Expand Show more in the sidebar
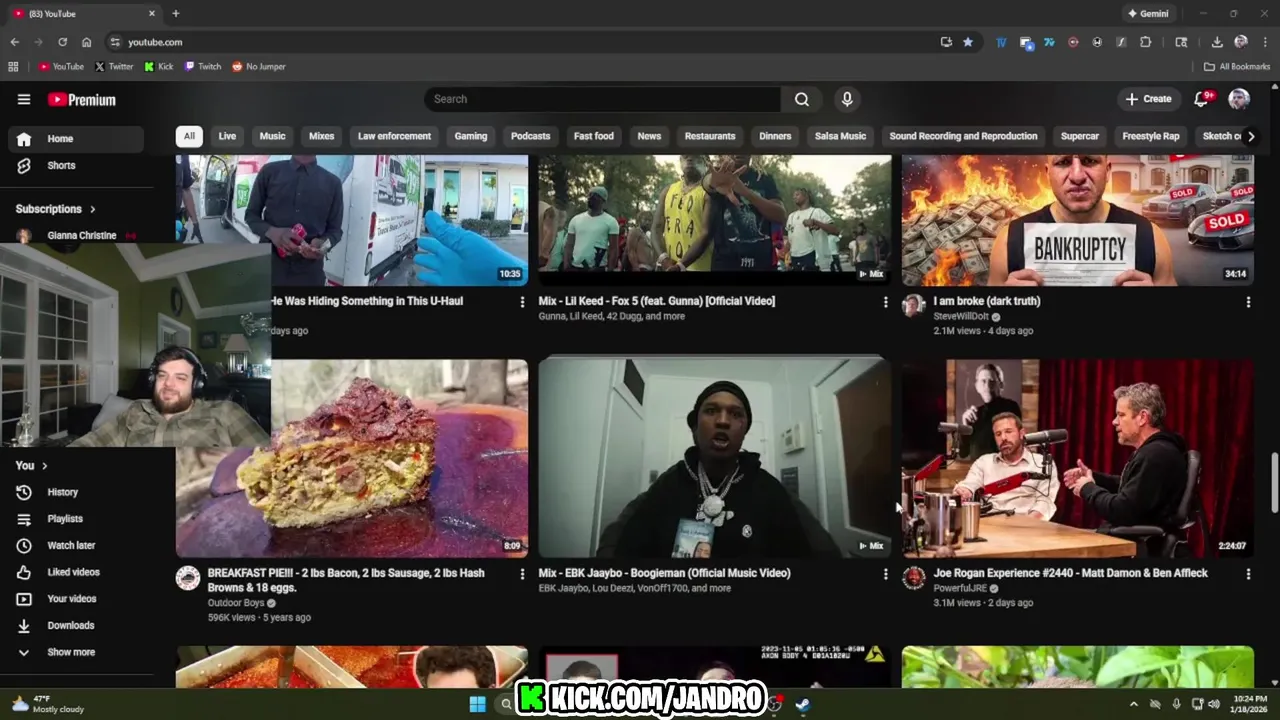The image size is (1280, 720). point(76,652)
